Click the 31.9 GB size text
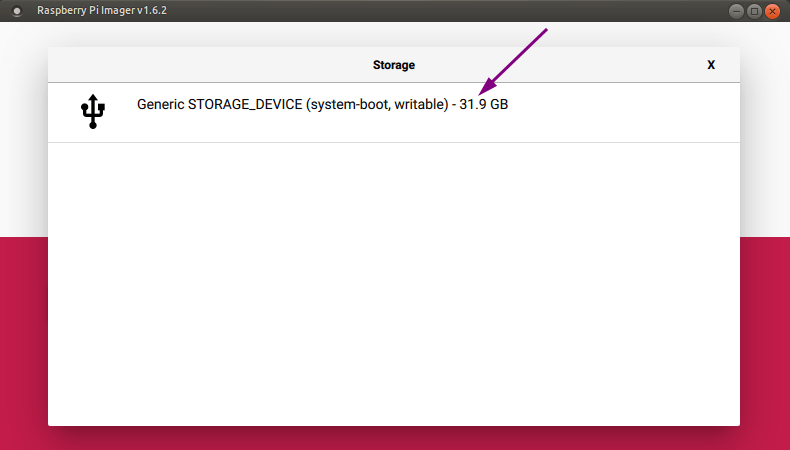This screenshot has height=450, width=790. [x=484, y=104]
